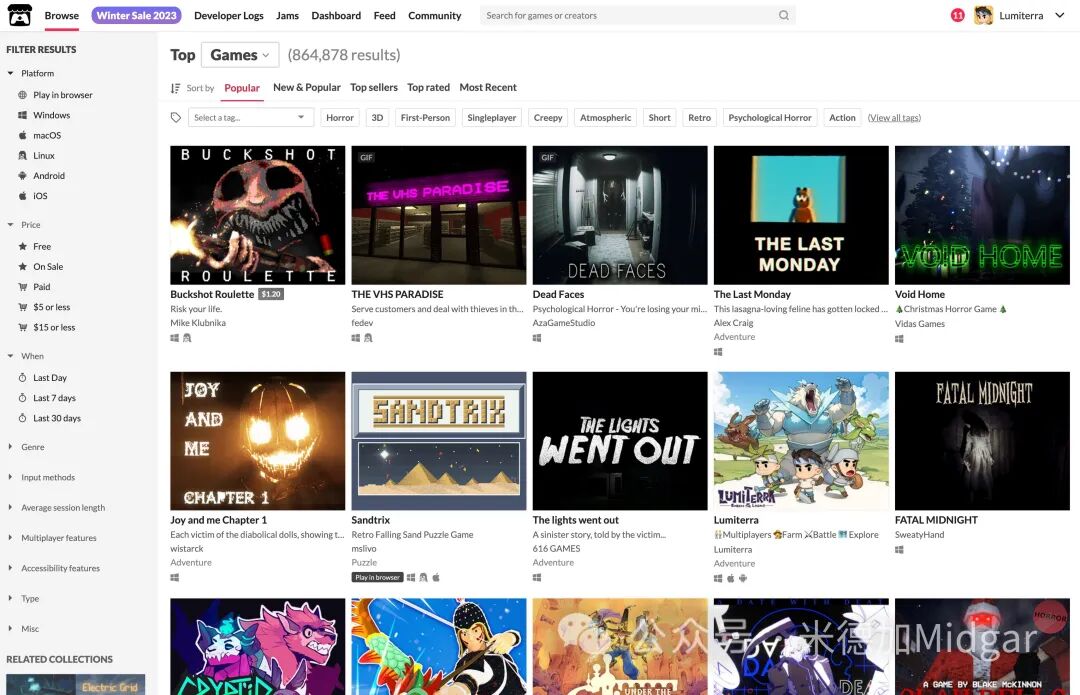Sort by Top rated
The width and height of the screenshot is (1080, 695).
point(428,87)
